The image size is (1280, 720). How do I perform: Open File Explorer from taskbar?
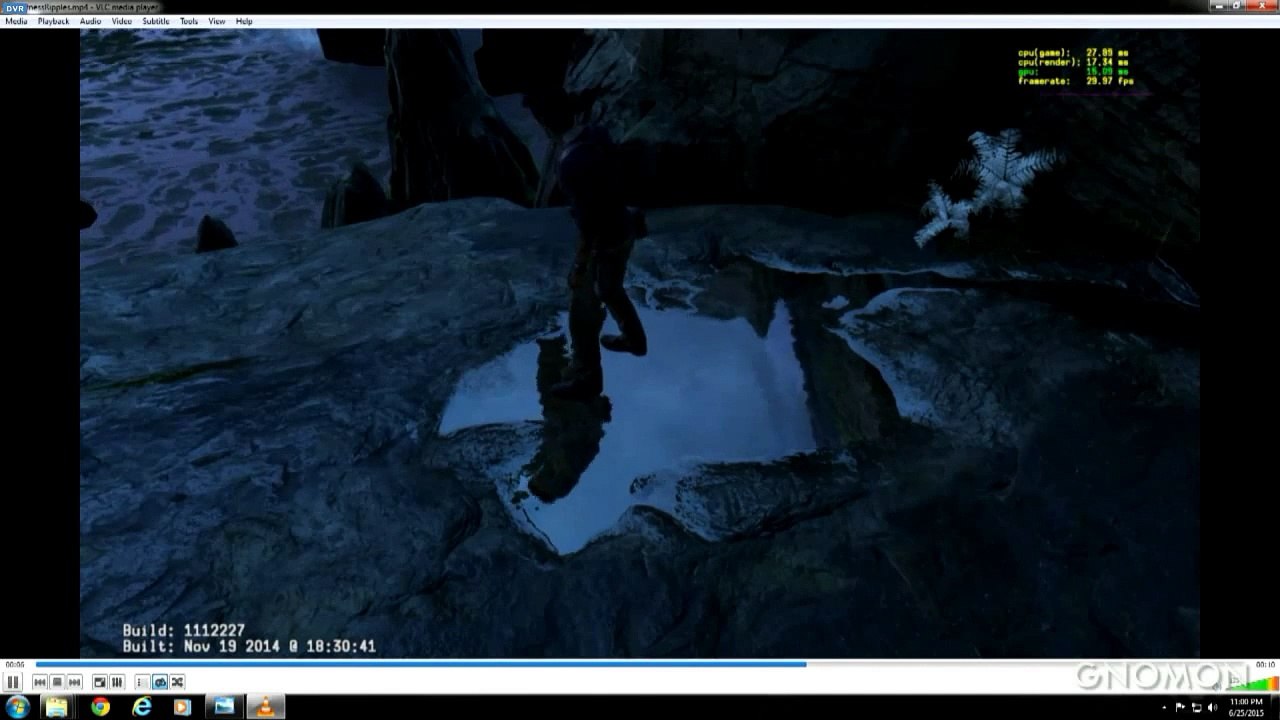pyautogui.click(x=57, y=707)
